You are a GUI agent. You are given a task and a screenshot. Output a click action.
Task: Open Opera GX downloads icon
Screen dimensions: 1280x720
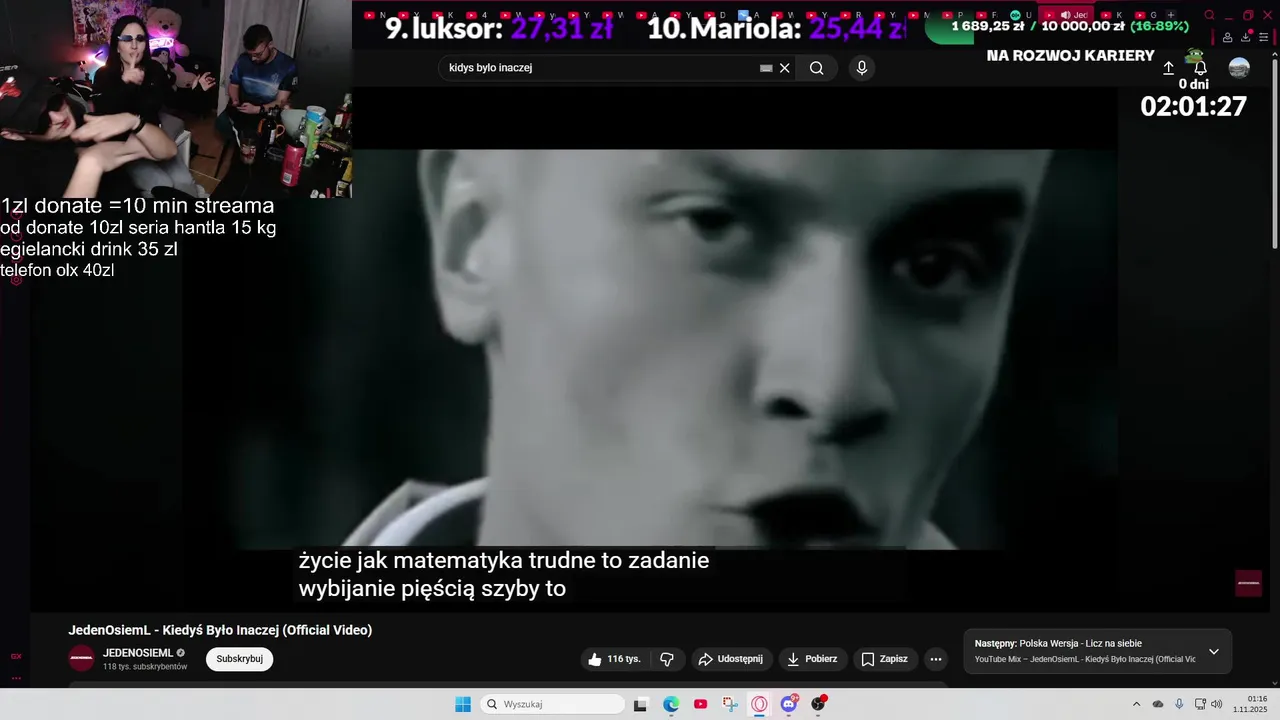pyautogui.click(x=1247, y=38)
